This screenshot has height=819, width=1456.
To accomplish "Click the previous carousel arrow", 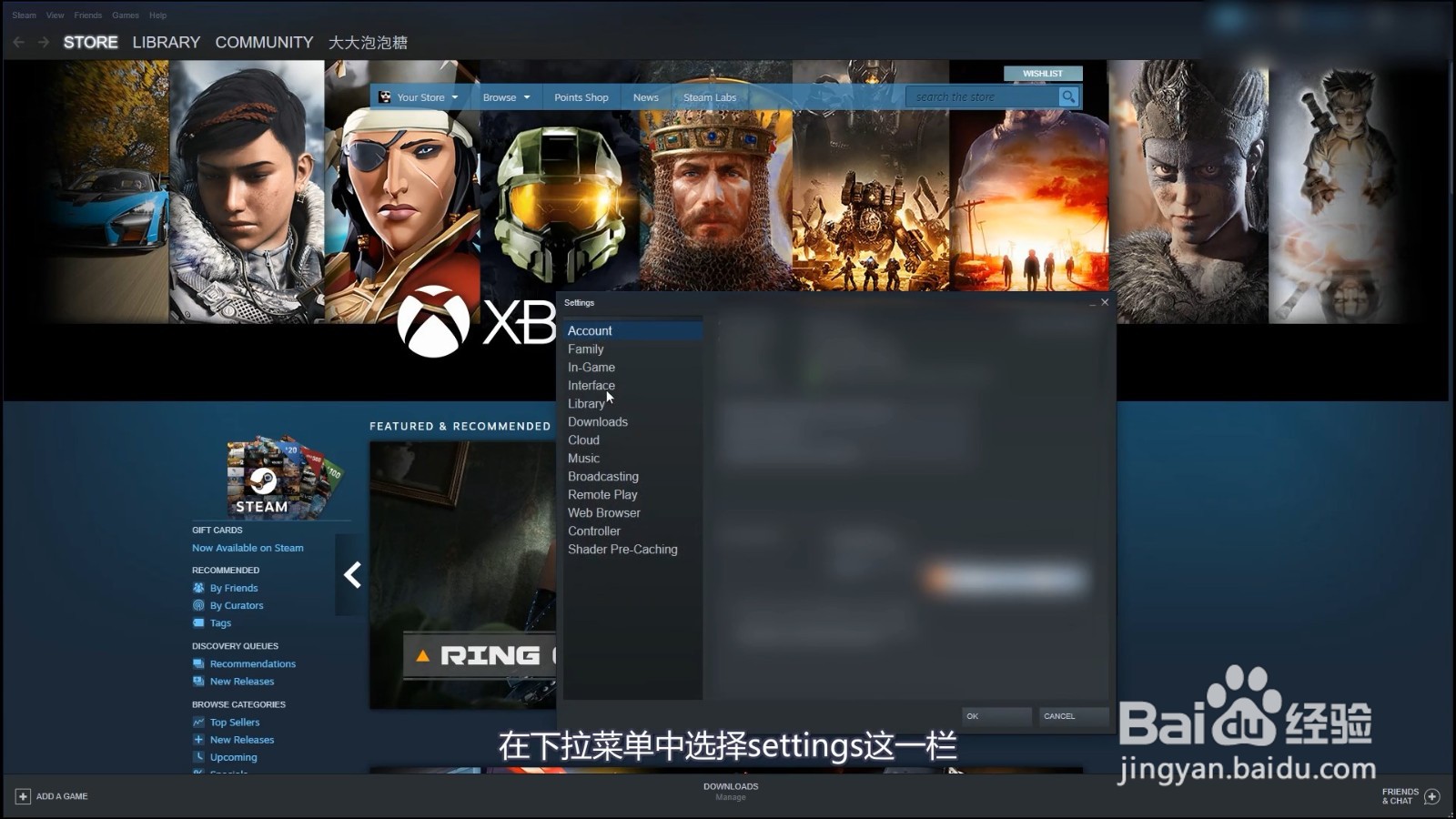I will [x=352, y=575].
